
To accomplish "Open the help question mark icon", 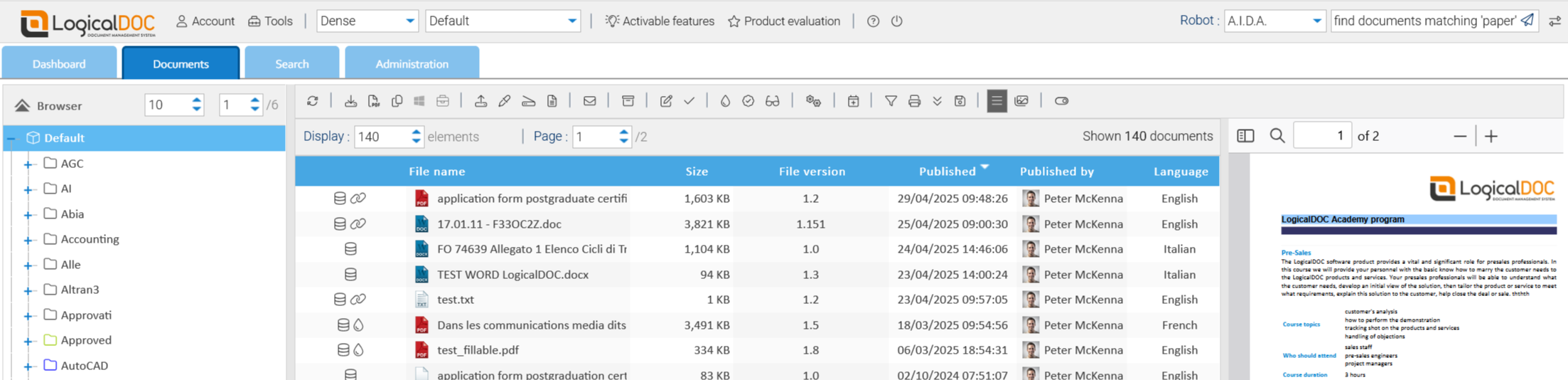I will pos(873,21).
